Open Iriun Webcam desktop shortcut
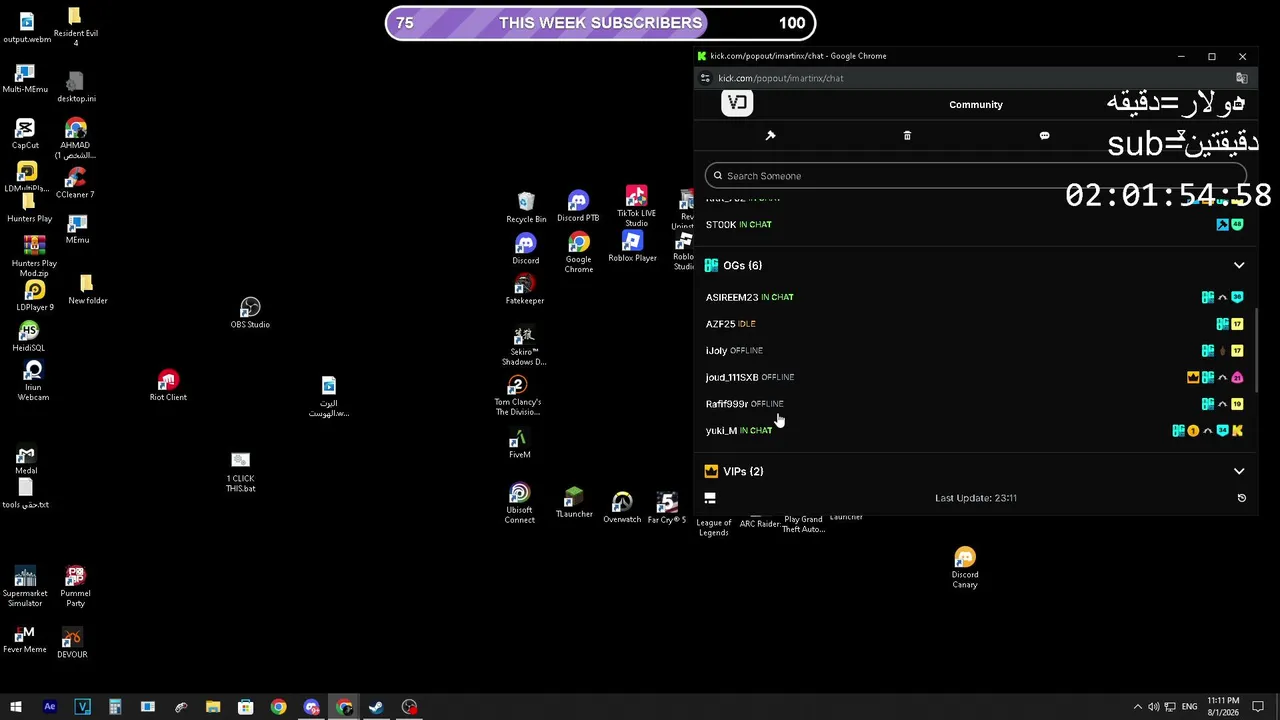1280x720 pixels. [33, 382]
